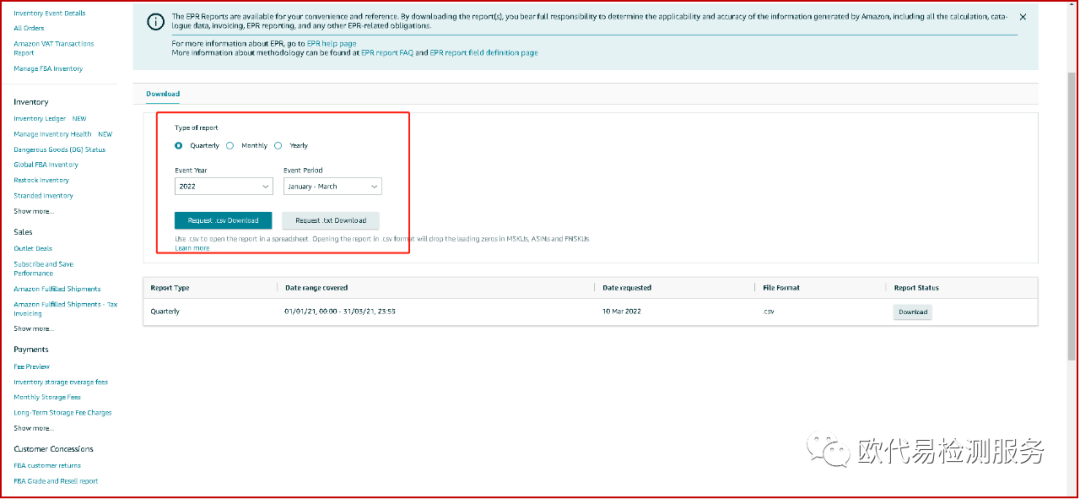1080x499 pixels.
Task: Open FBA Grade and Resell report
Action: 56,481
